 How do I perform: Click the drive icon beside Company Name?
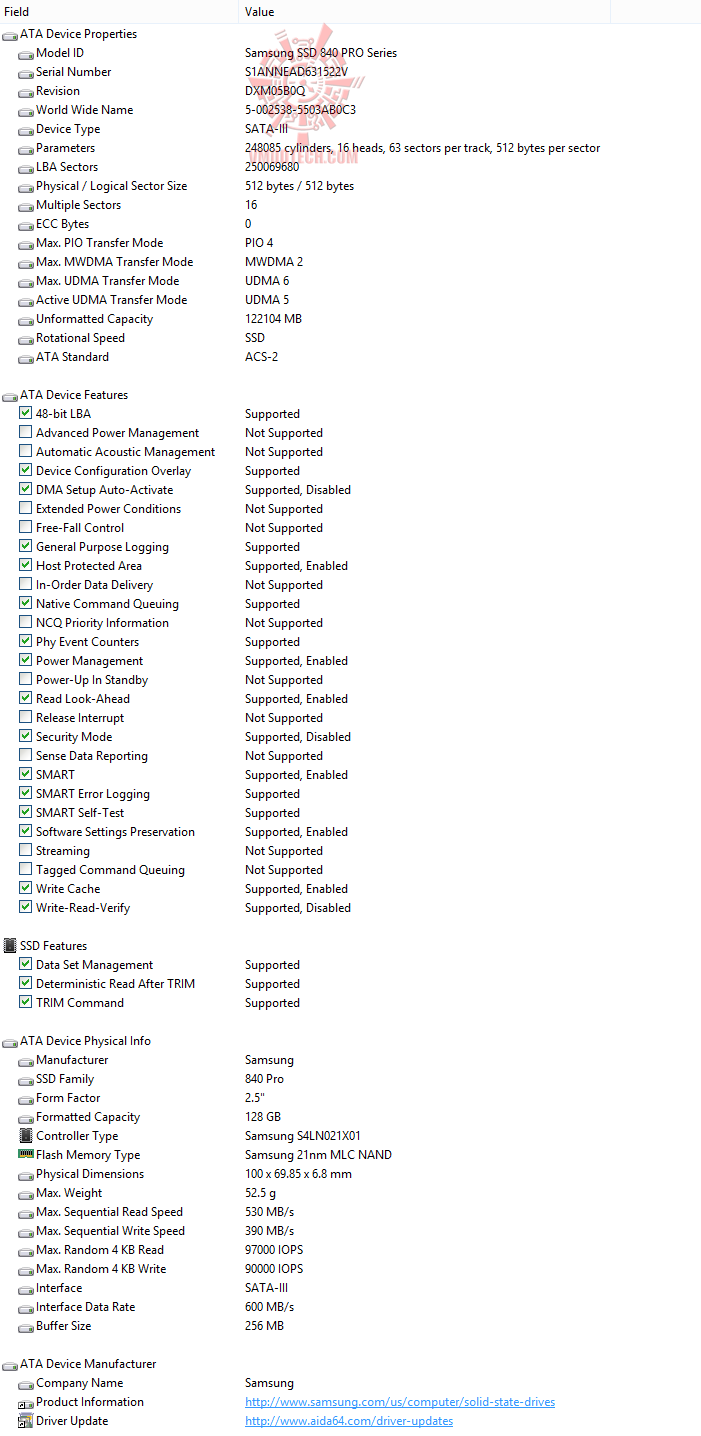pyautogui.click(x=26, y=1384)
